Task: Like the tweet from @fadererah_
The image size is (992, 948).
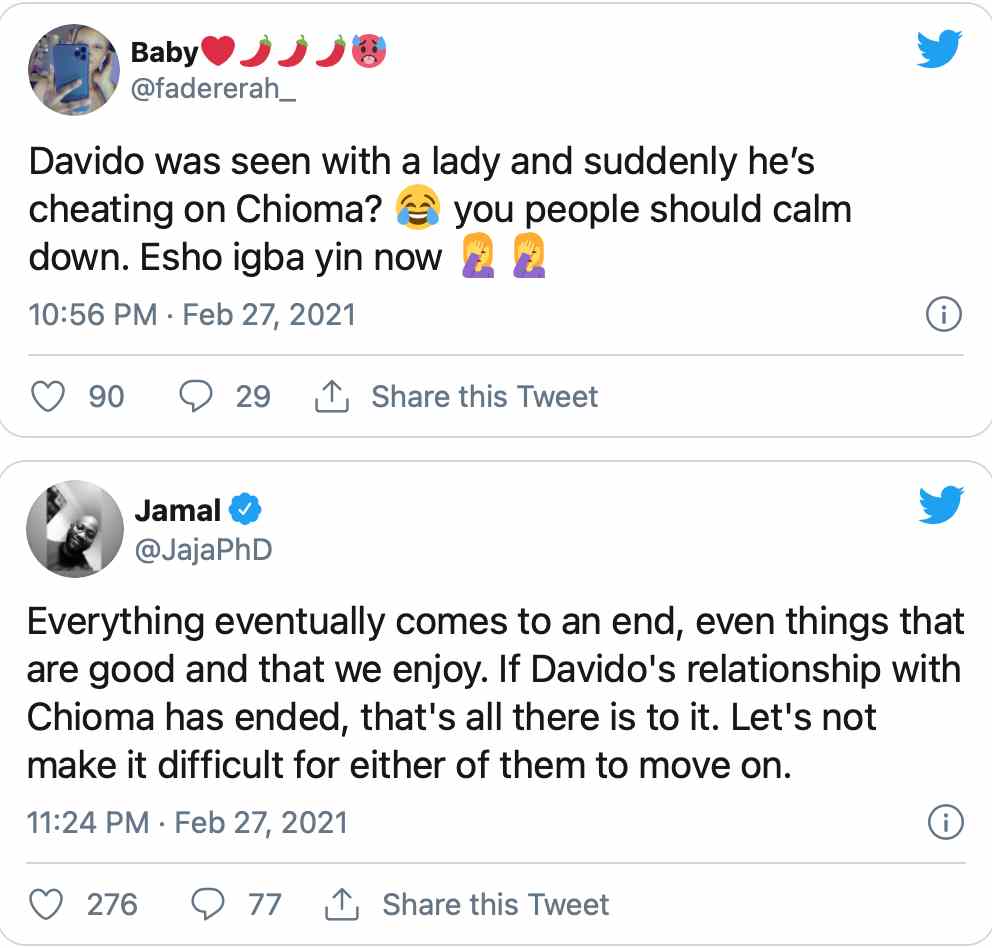Action: tap(48, 397)
